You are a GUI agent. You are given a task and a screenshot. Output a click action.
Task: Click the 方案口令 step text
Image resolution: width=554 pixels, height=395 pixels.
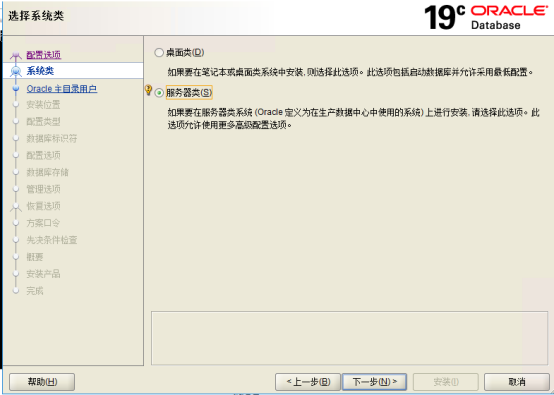click(43, 223)
